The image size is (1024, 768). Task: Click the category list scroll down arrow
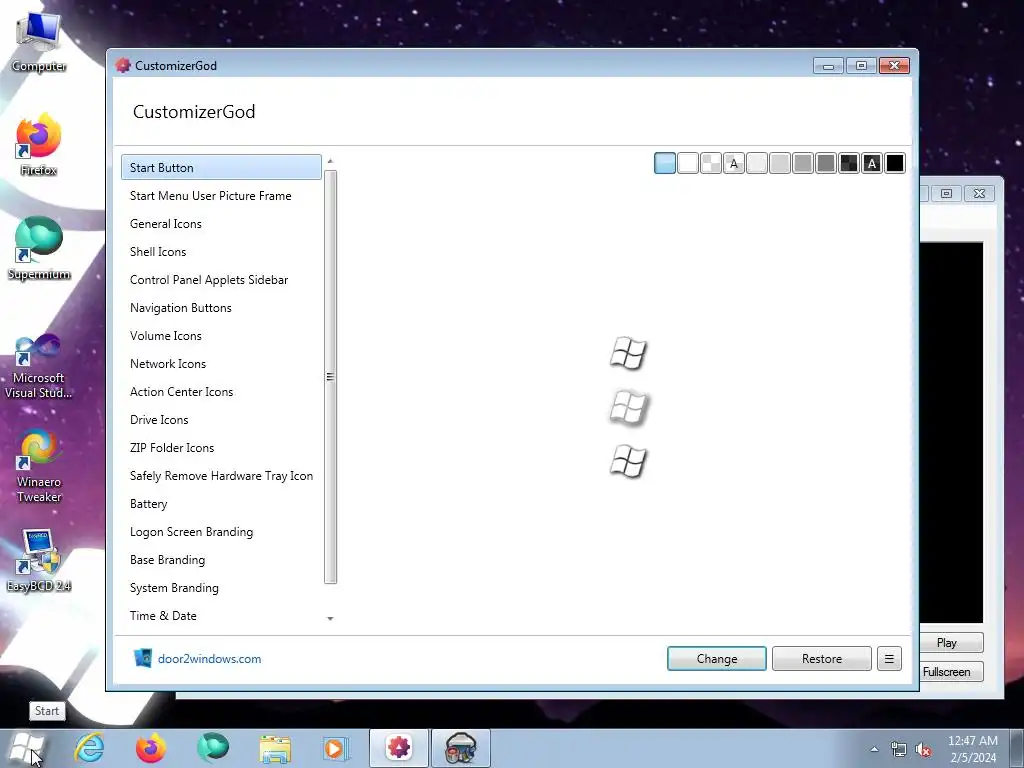click(330, 618)
